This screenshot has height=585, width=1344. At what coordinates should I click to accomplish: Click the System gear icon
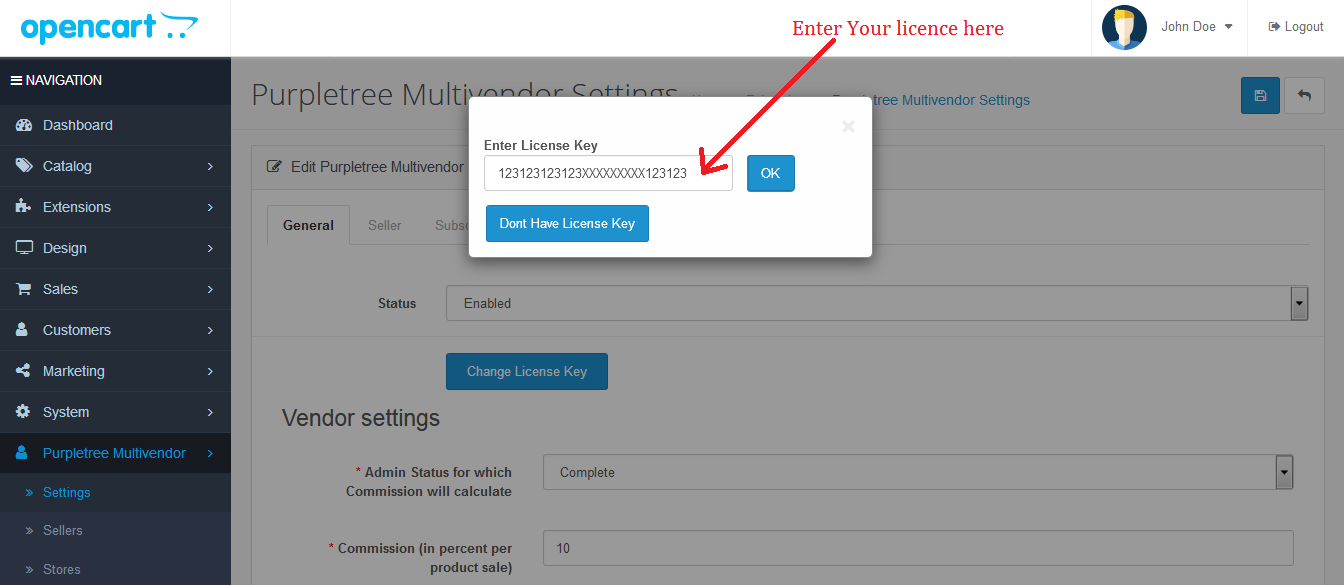23,412
